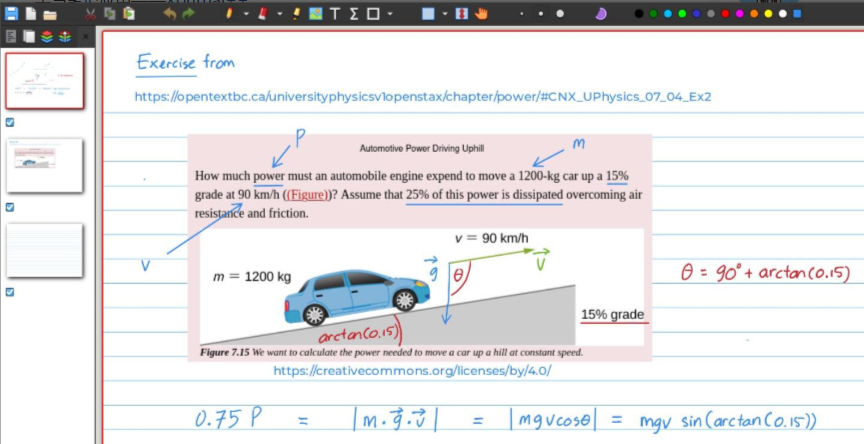864x444 pixels.
Task: Pick the bright green color swatch
Action: point(682,14)
